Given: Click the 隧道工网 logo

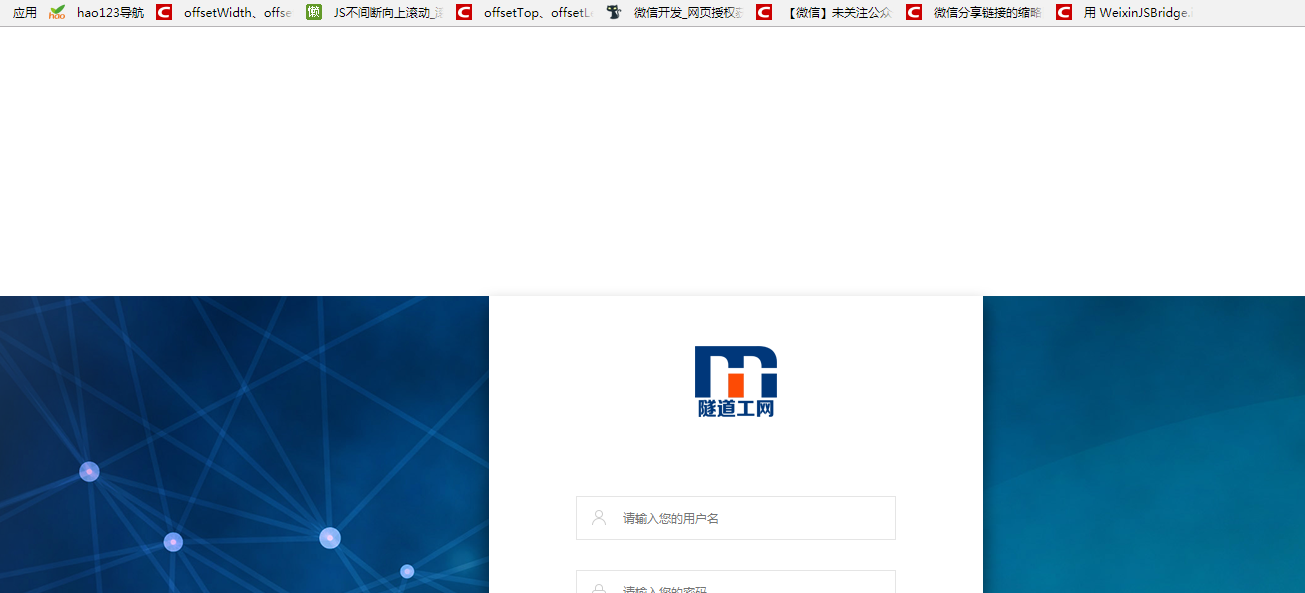Looking at the screenshot, I should click(736, 382).
